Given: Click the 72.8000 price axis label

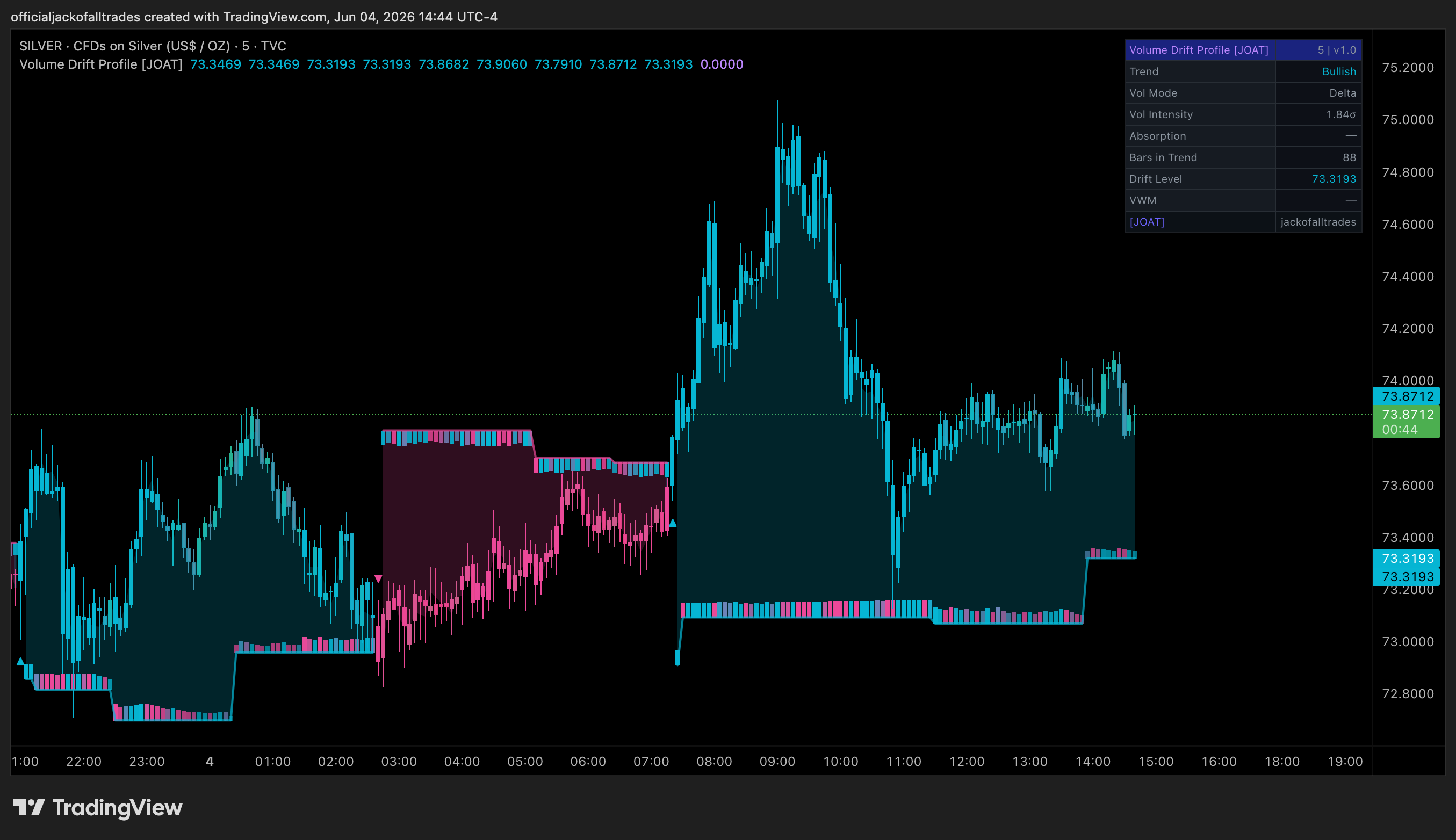Looking at the screenshot, I should tap(1408, 693).
